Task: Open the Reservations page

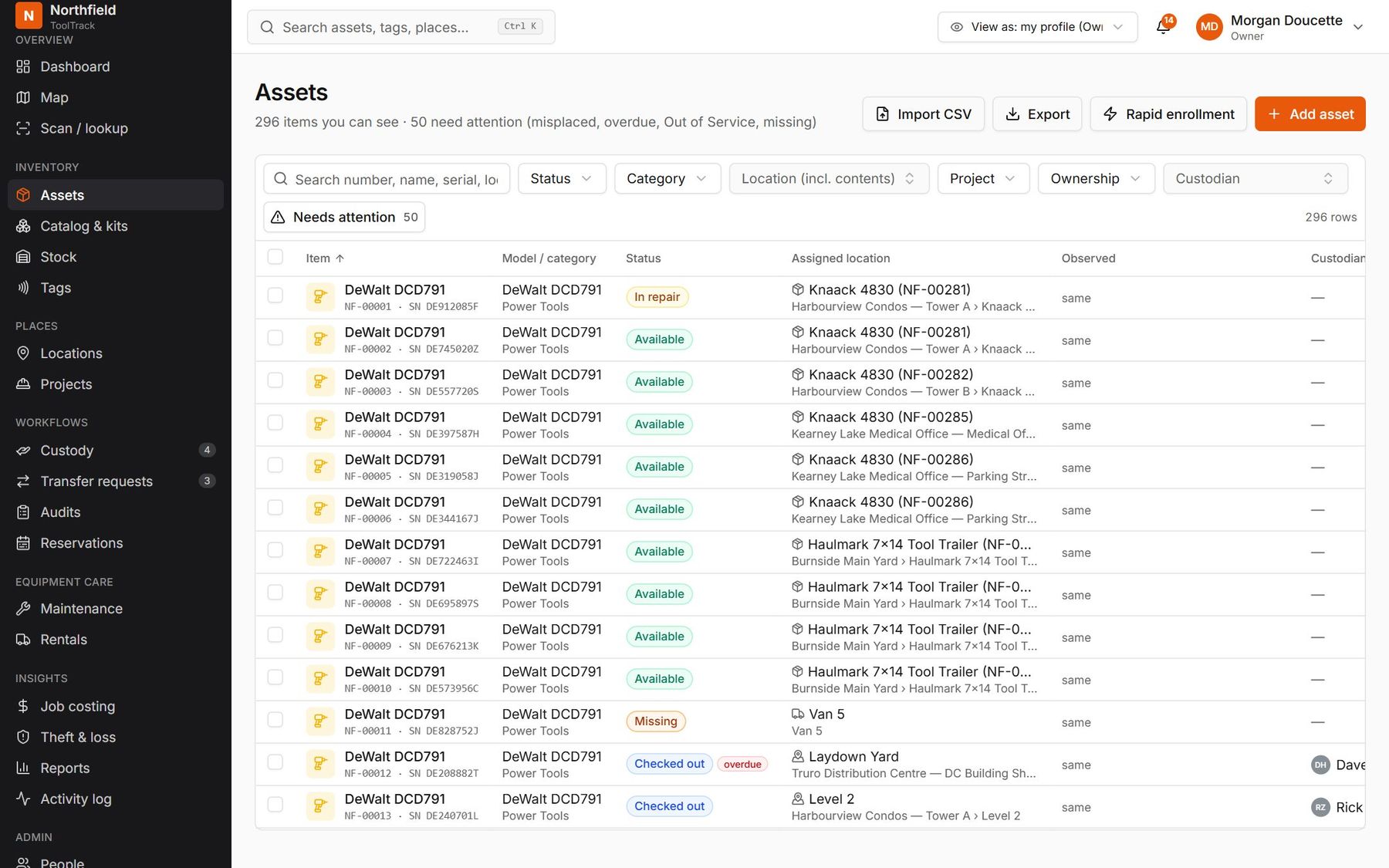Action: 116,543
